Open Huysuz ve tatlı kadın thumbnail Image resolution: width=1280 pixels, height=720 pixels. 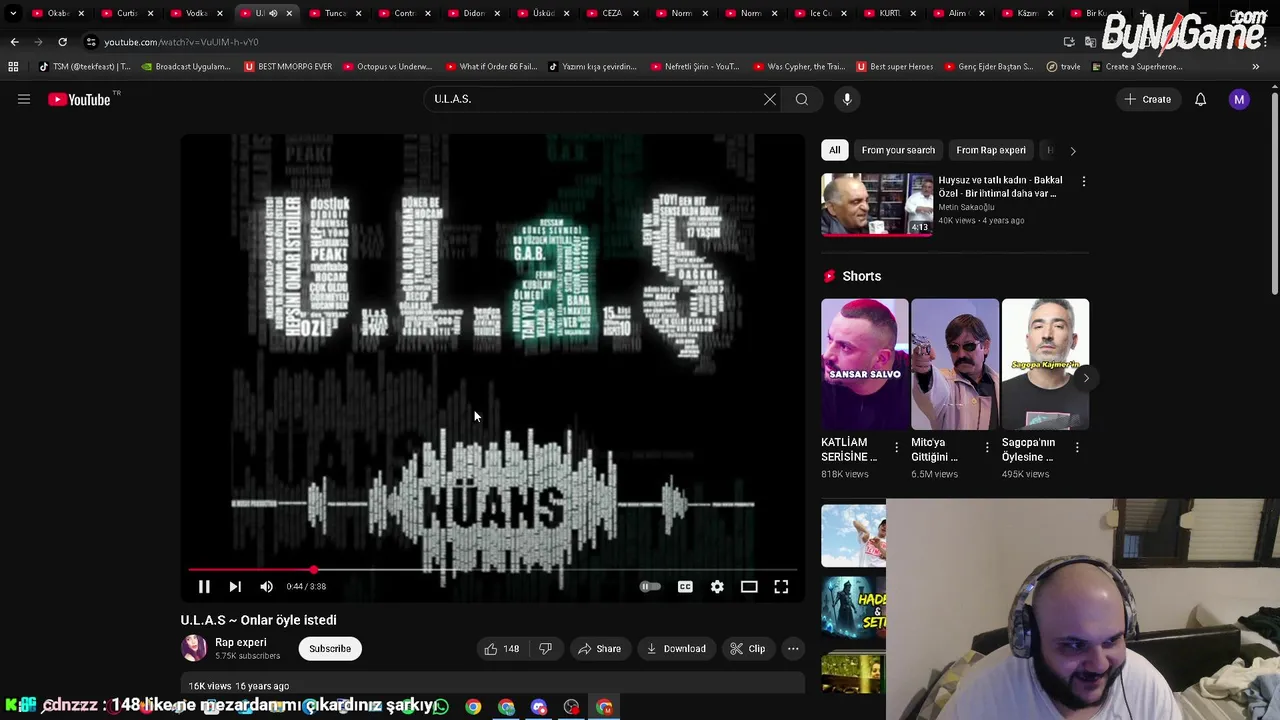tap(877, 205)
